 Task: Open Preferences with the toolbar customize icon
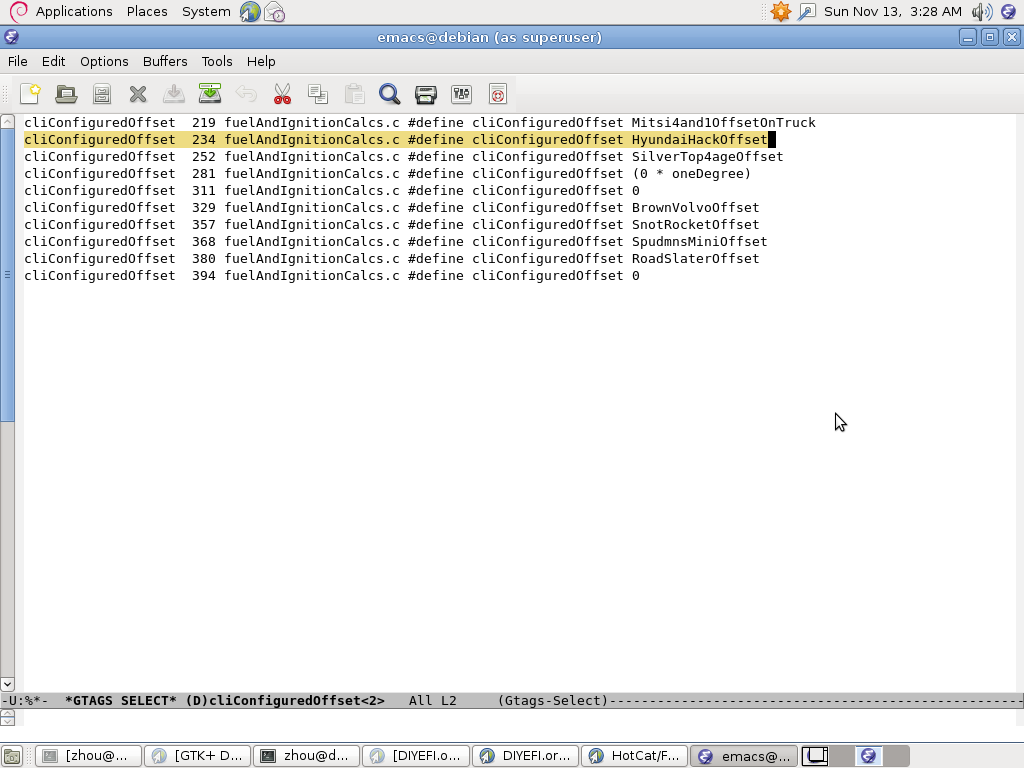(x=461, y=94)
